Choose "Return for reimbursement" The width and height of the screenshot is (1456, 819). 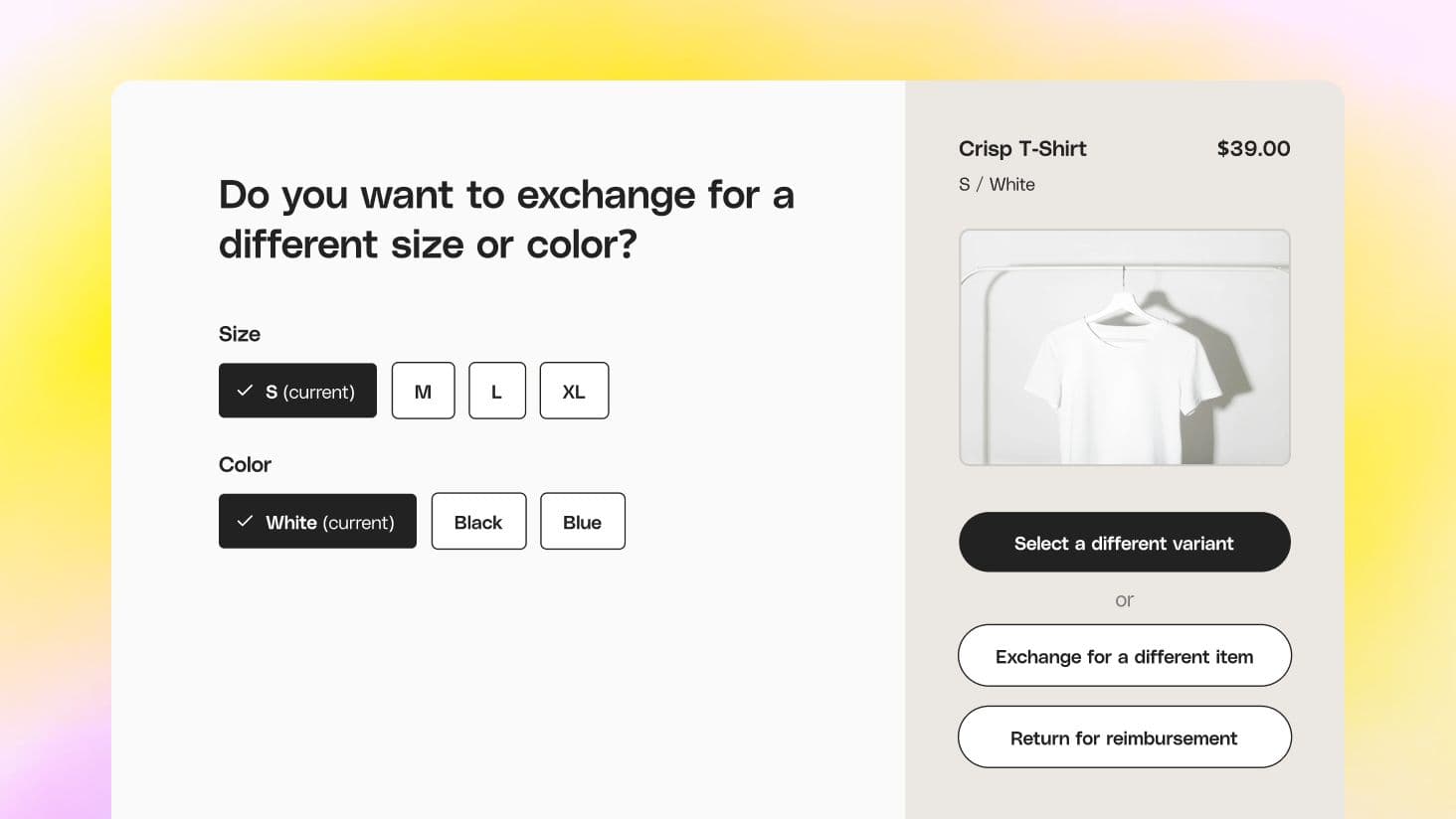1124,737
